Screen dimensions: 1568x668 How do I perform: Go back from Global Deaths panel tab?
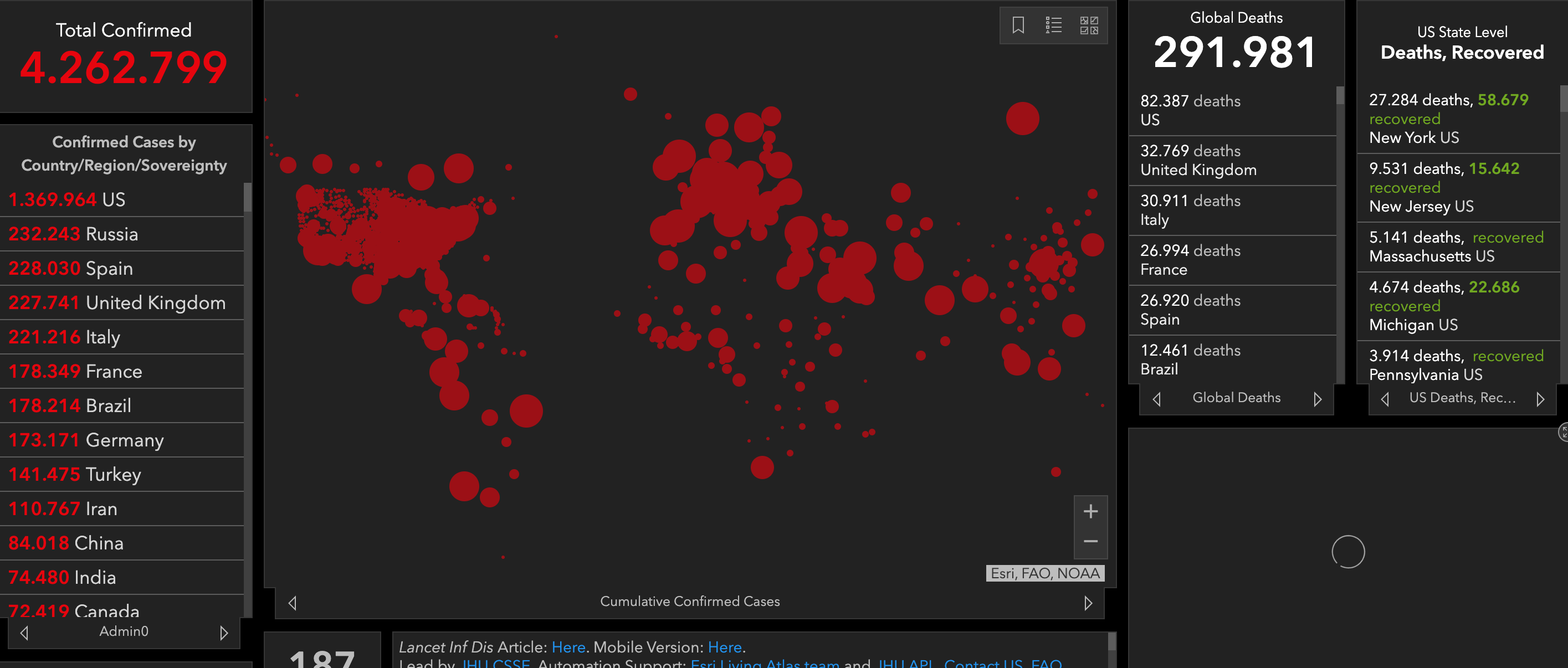point(1156,399)
